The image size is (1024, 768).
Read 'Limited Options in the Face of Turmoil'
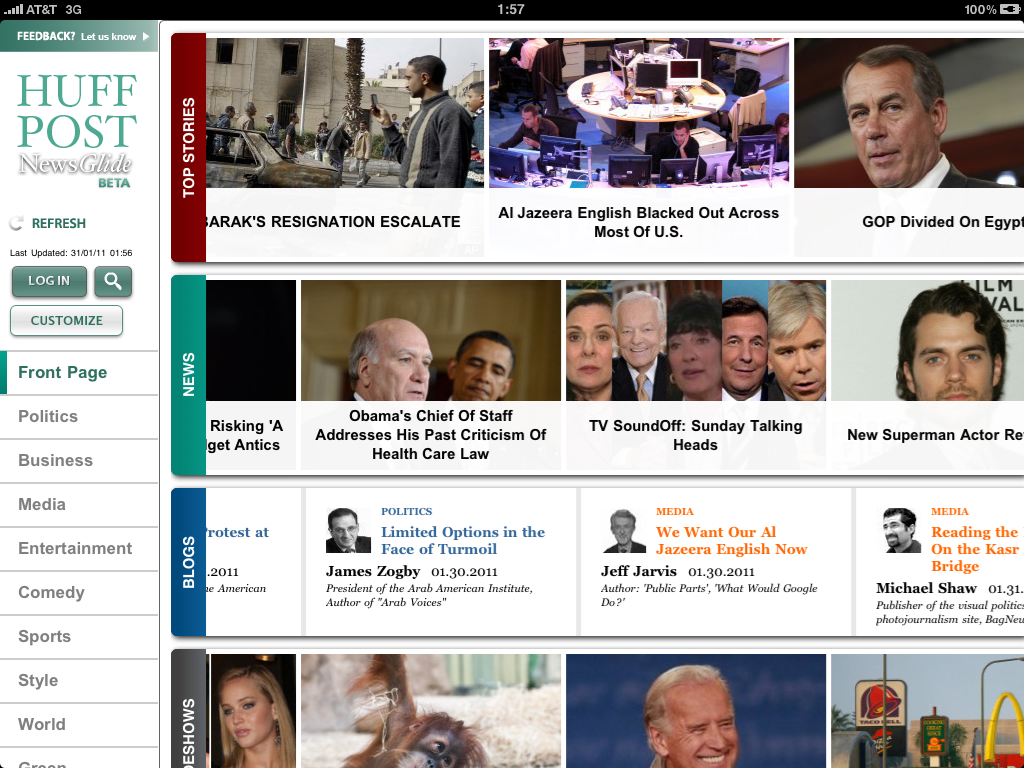pos(463,541)
